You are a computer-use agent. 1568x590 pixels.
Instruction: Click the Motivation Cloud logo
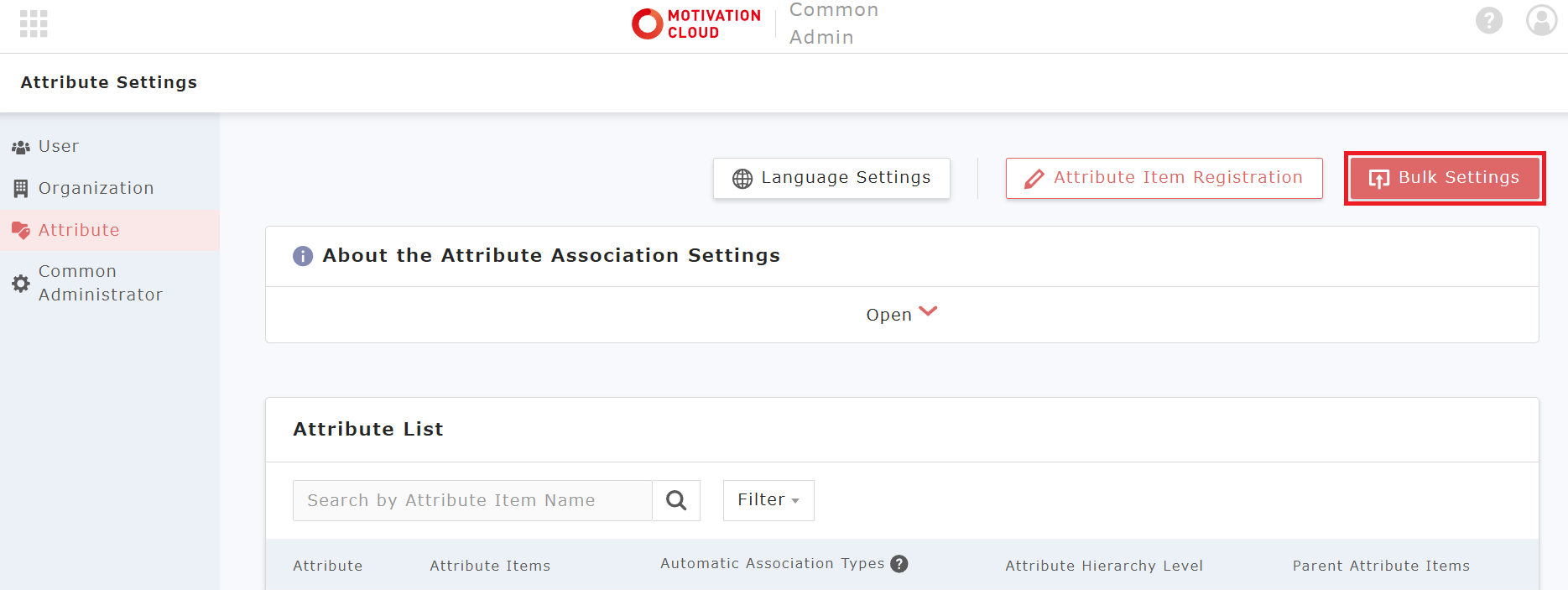click(696, 23)
